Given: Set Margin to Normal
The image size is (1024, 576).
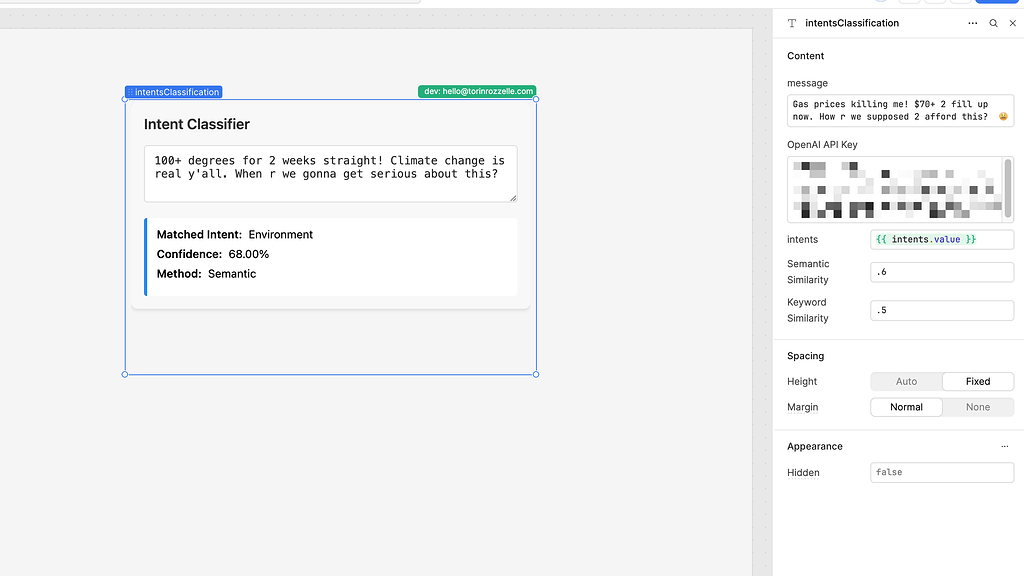Looking at the screenshot, I should [x=905, y=407].
